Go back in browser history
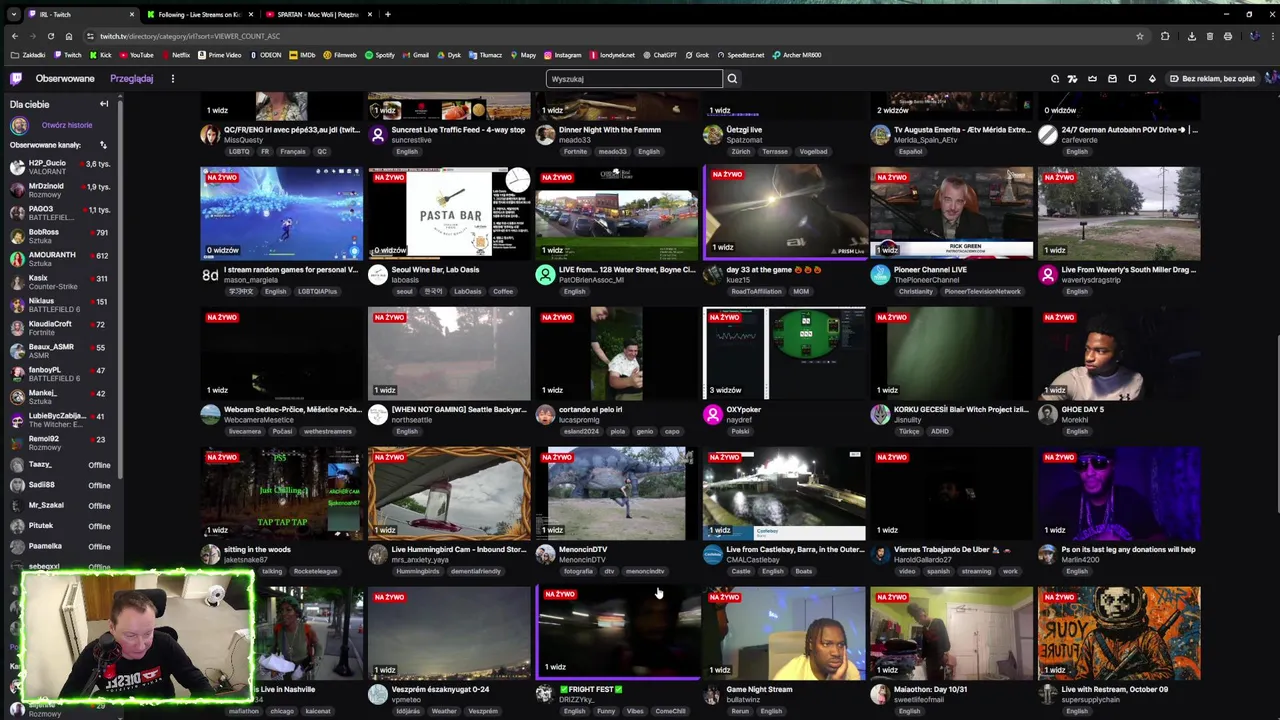The width and height of the screenshot is (1280, 720). 14,36
